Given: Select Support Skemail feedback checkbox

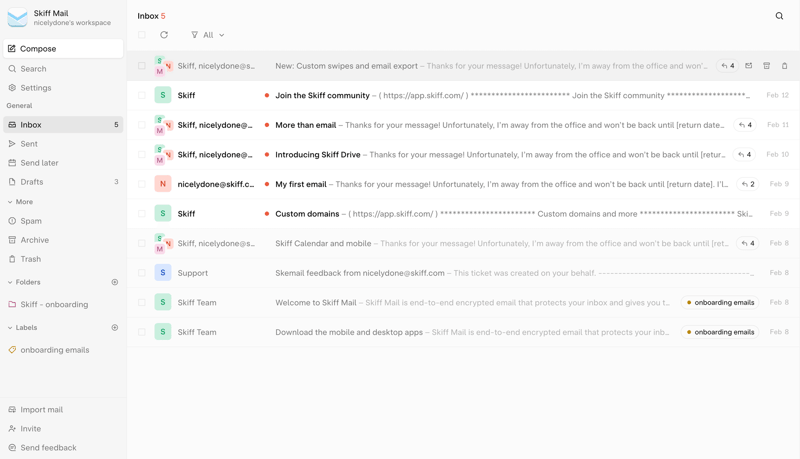Looking at the screenshot, I should tap(142, 273).
